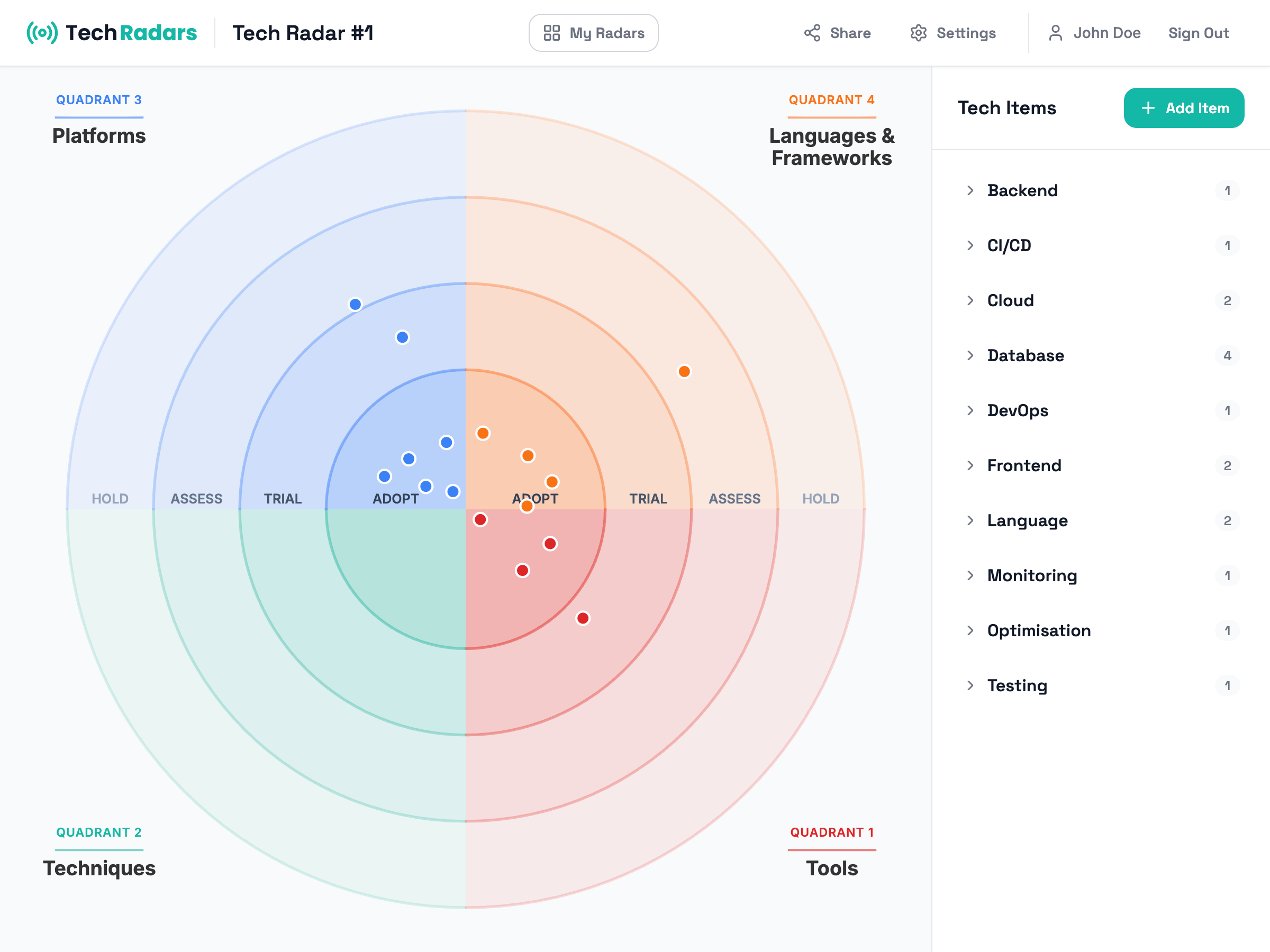
Task: Click the Sign Out link
Action: click(x=1198, y=33)
